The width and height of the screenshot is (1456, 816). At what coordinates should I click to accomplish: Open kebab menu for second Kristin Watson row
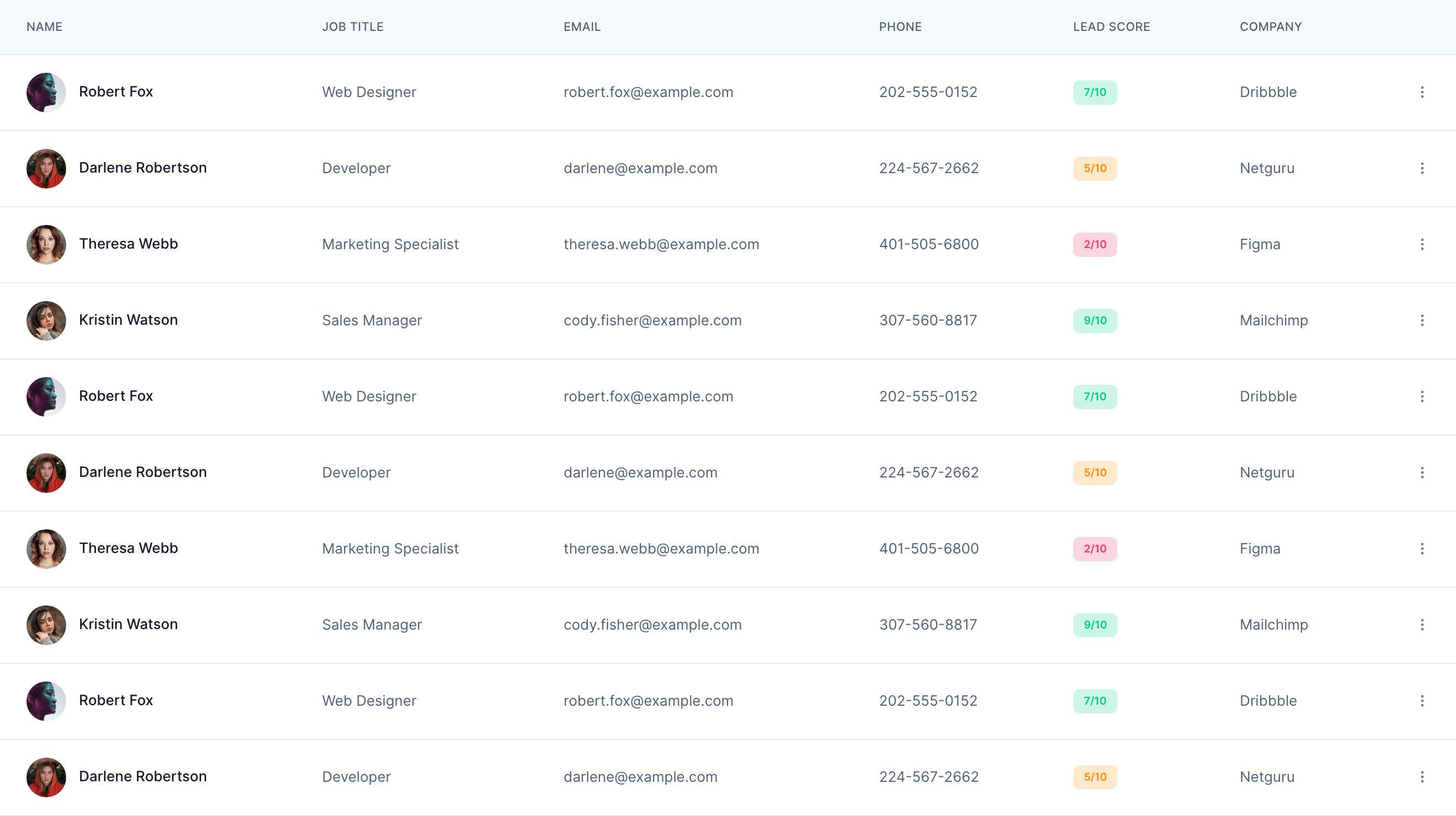click(1422, 625)
